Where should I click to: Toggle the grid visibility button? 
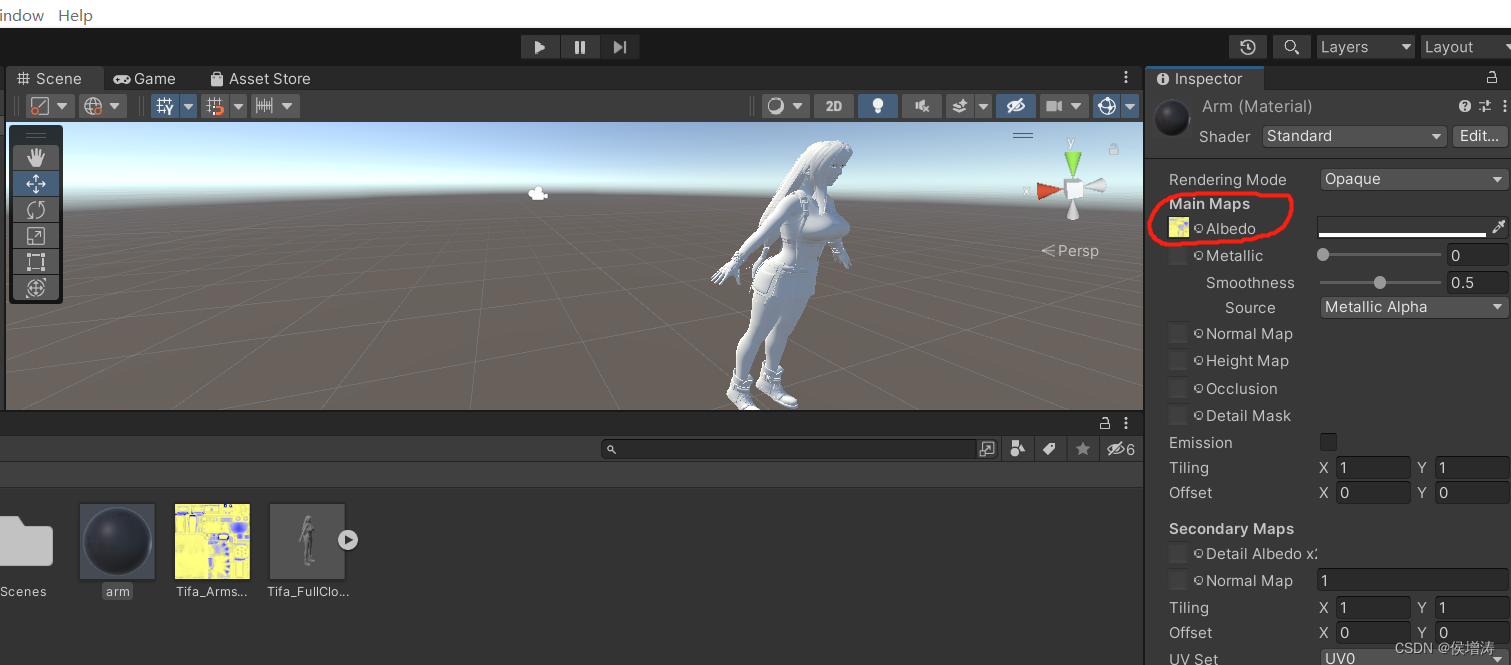(x=165, y=106)
